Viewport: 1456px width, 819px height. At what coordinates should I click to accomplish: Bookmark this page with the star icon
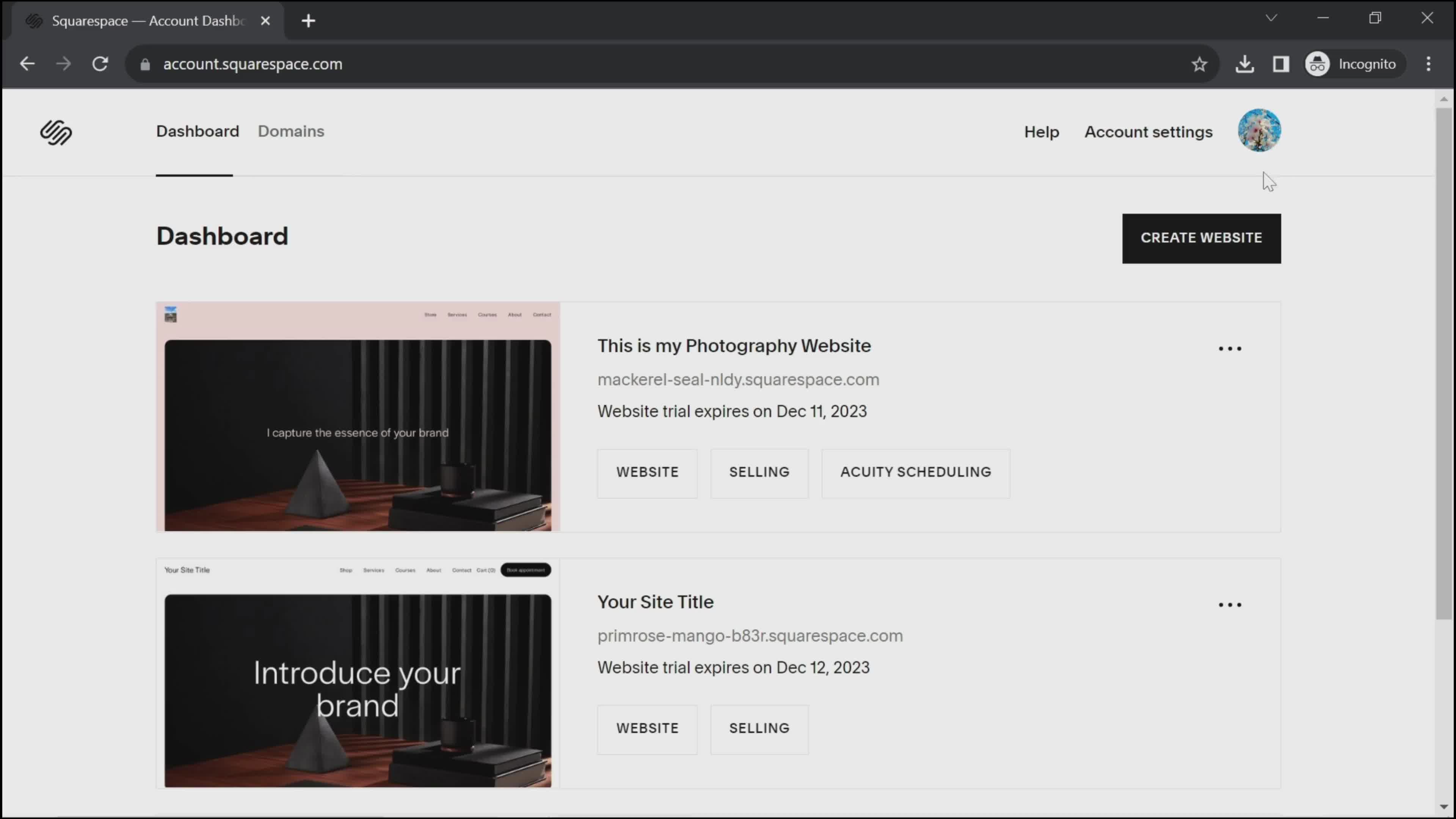tap(1199, 64)
